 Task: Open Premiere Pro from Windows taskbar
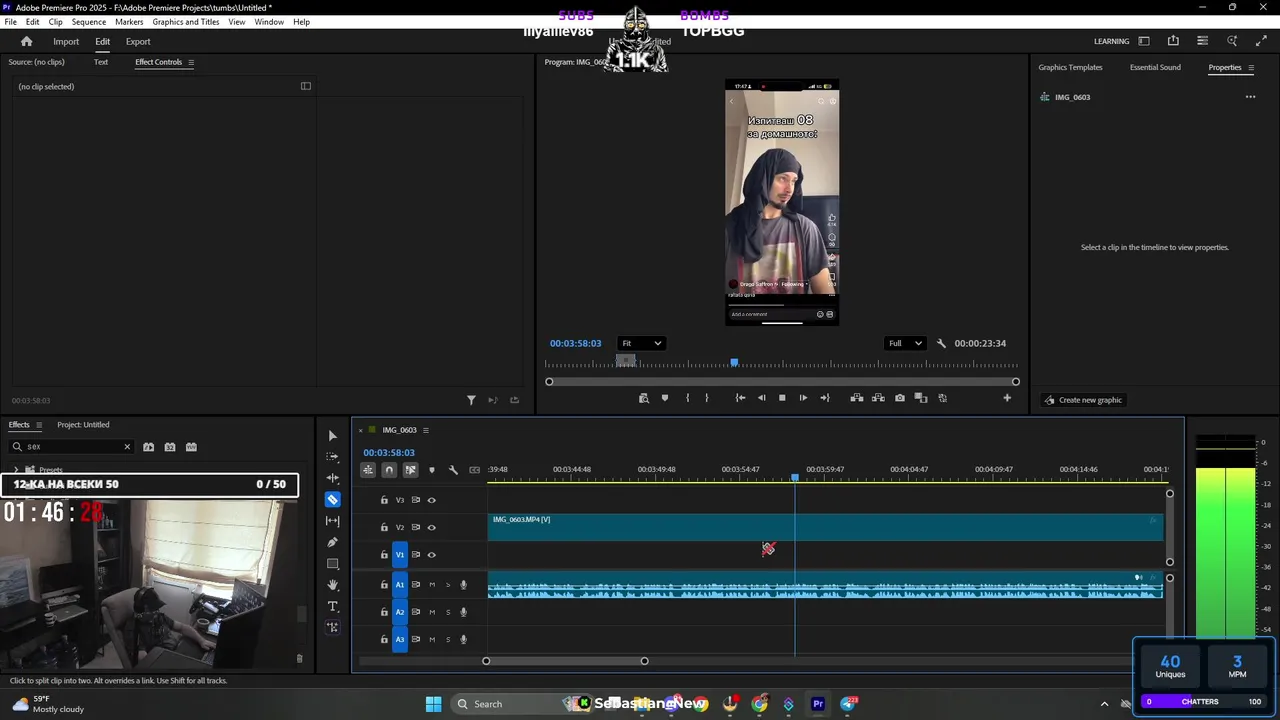(818, 704)
